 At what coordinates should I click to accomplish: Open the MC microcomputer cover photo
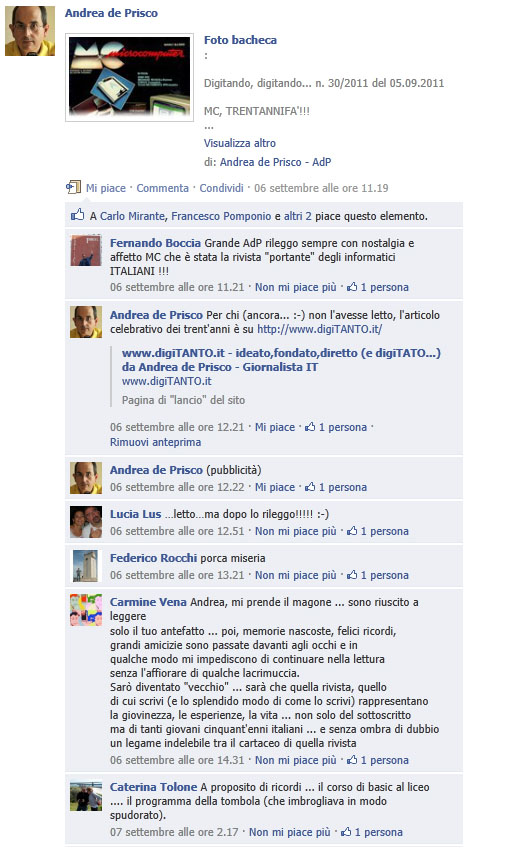129,77
